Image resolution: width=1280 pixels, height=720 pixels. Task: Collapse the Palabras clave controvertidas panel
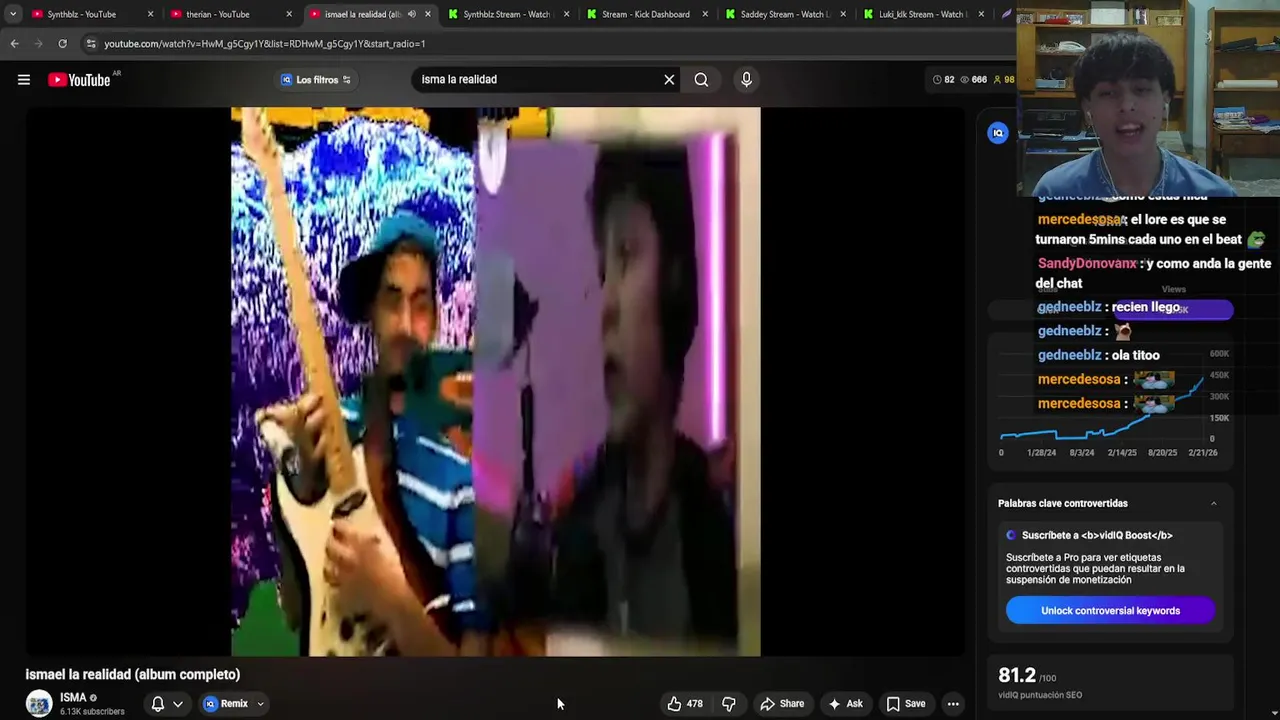click(1214, 504)
